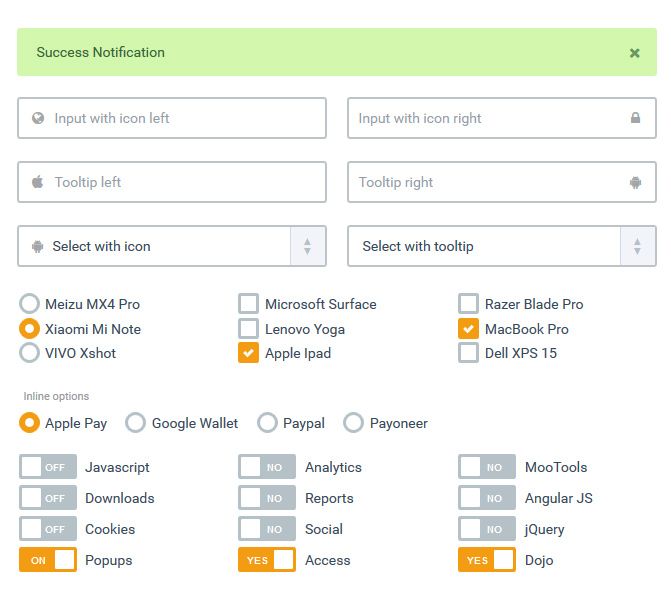Screen dimensions: 671x591
Task: Uncheck the Apple Ipad checkbox
Action: pyautogui.click(x=248, y=353)
